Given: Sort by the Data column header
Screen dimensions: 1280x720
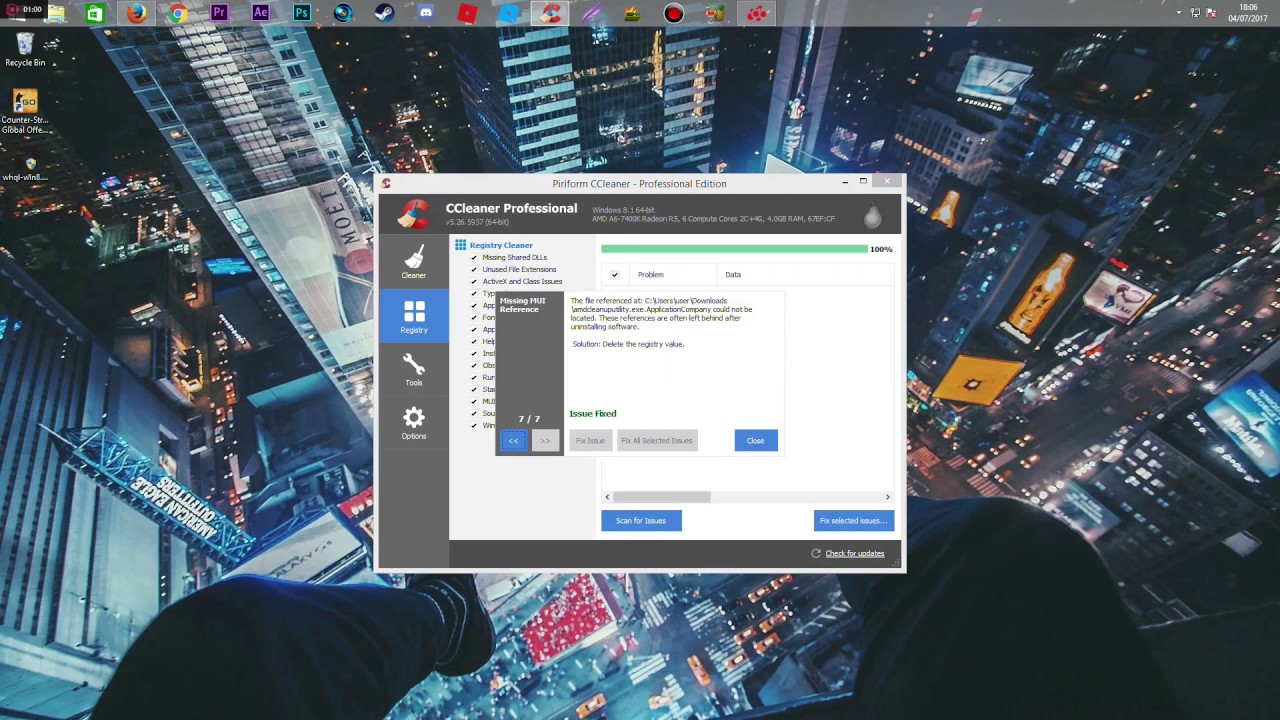Looking at the screenshot, I should tap(733, 274).
